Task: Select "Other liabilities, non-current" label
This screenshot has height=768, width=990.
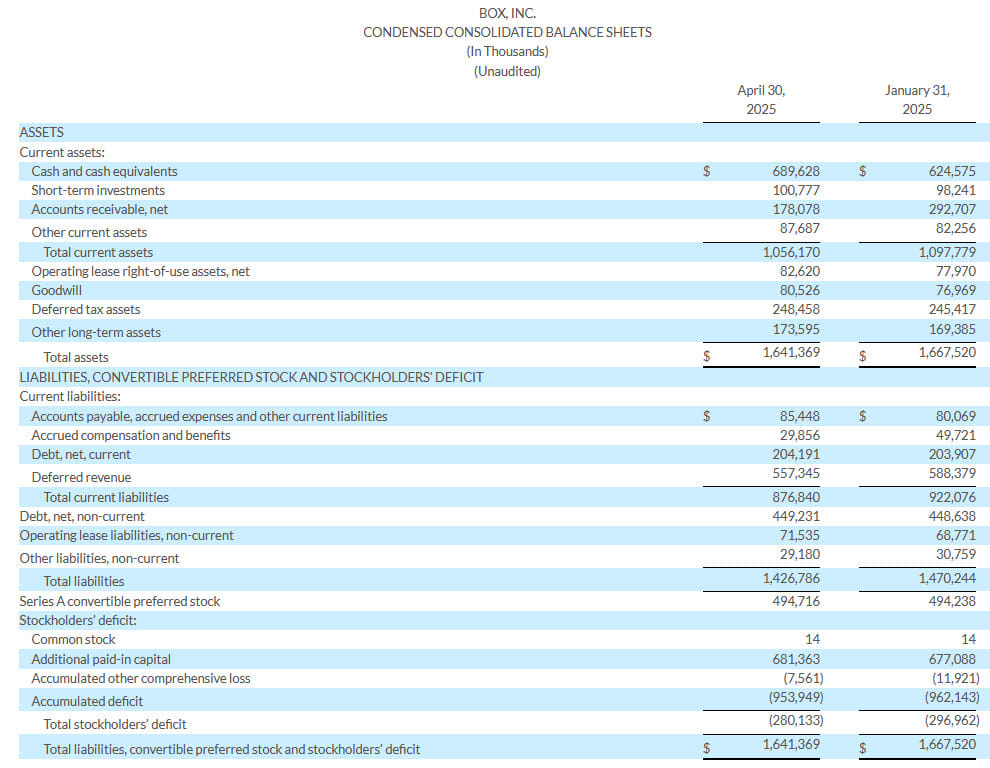Action: click(99, 558)
